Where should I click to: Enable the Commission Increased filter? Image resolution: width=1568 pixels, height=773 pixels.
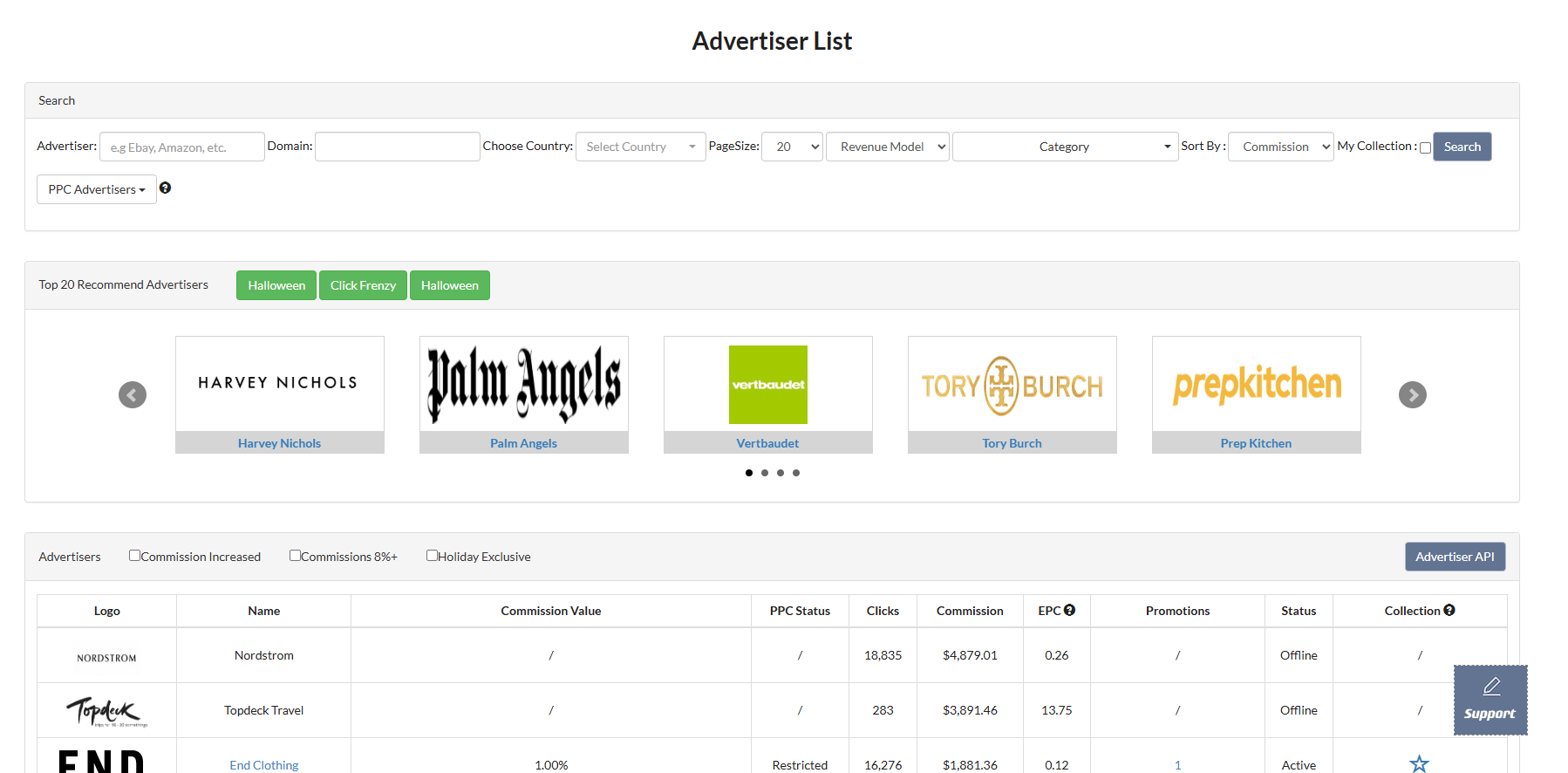coord(134,555)
